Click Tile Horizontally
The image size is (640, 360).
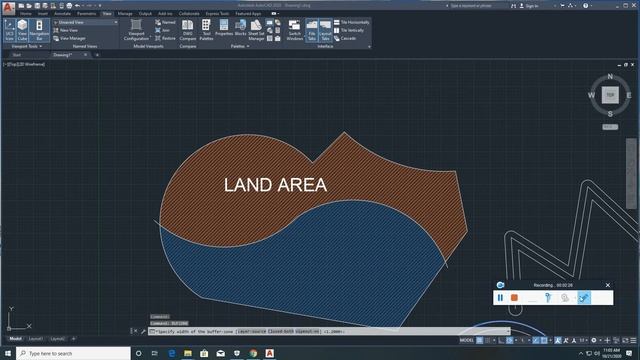point(352,22)
